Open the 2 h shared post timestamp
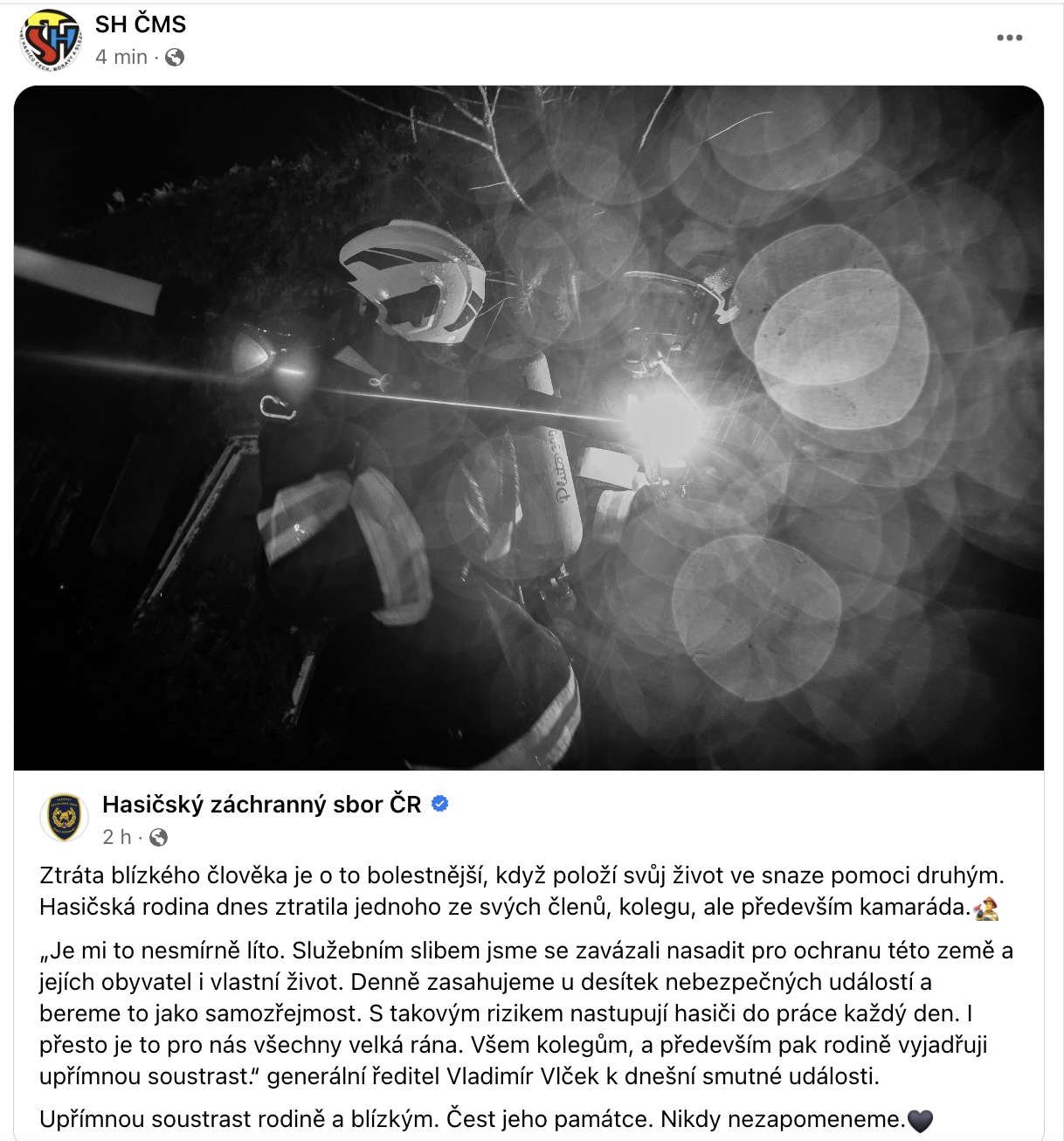 (116, 837)
